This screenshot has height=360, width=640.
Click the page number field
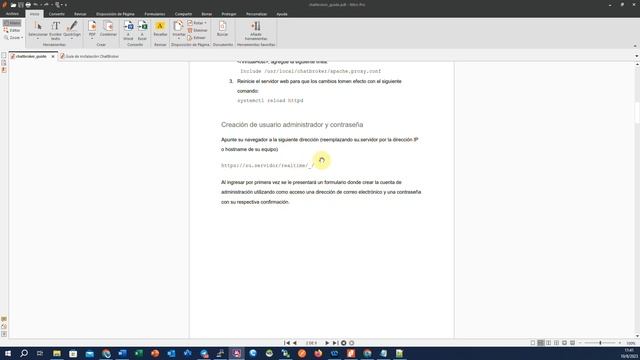[311, 343]
